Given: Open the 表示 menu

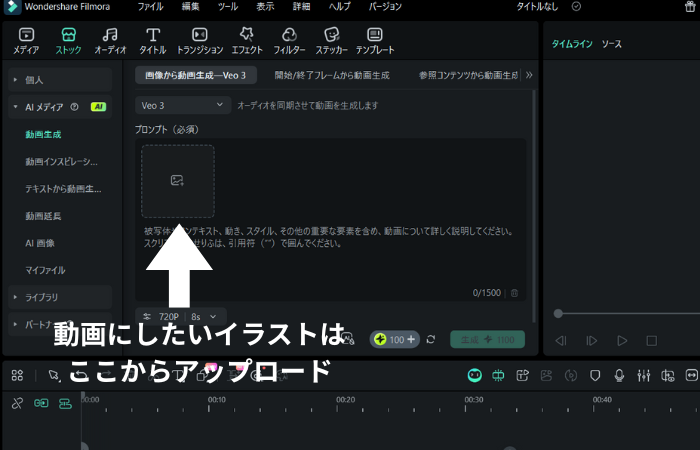Looking at the screenshot, I should [x=265, y=6].
